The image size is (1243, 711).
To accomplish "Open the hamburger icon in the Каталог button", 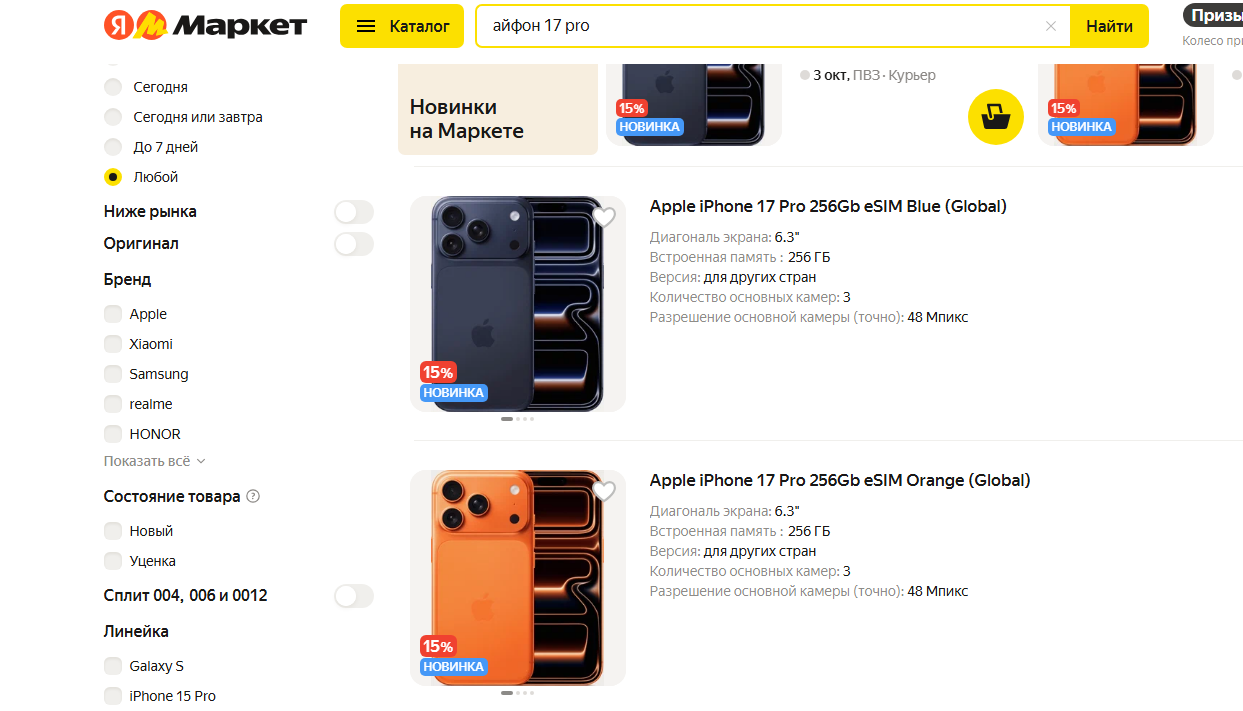I will tap(366, 26).
